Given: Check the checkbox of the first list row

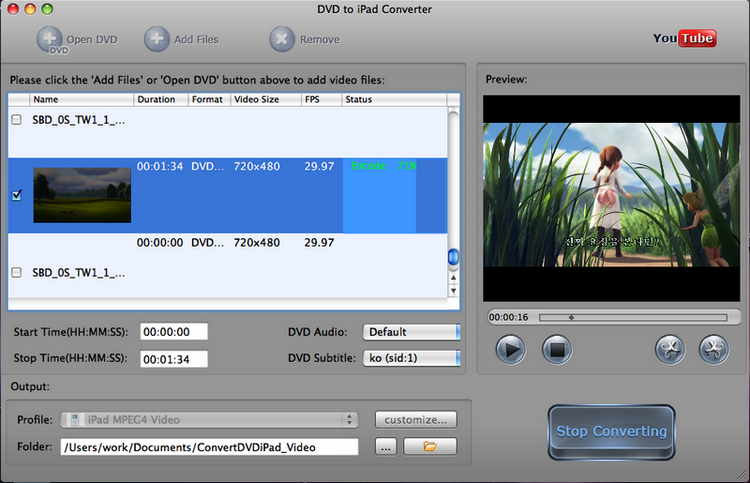Looking at the screenshot, I should pyautogui.click(x=16, y=120).
